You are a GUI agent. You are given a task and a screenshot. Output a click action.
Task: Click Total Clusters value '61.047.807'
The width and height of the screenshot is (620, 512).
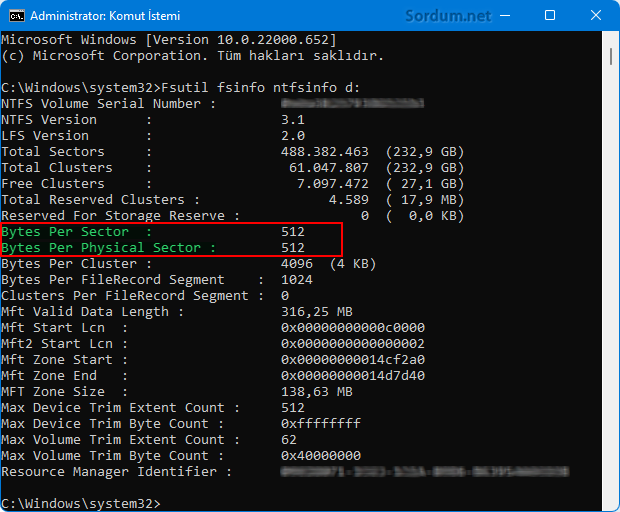[x=329, y=168]
